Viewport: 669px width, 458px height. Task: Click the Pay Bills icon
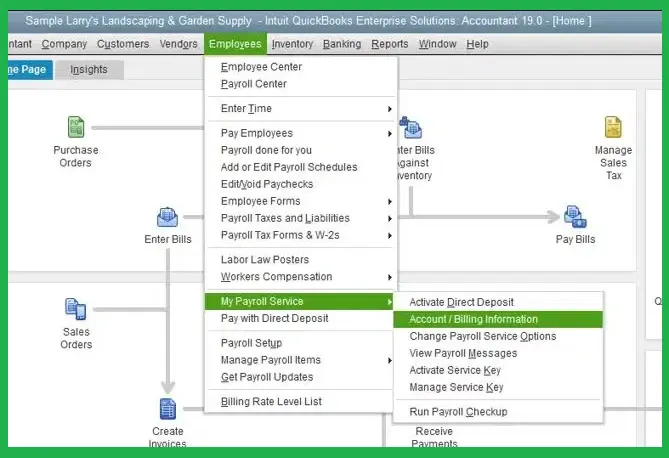pos(575,216)
